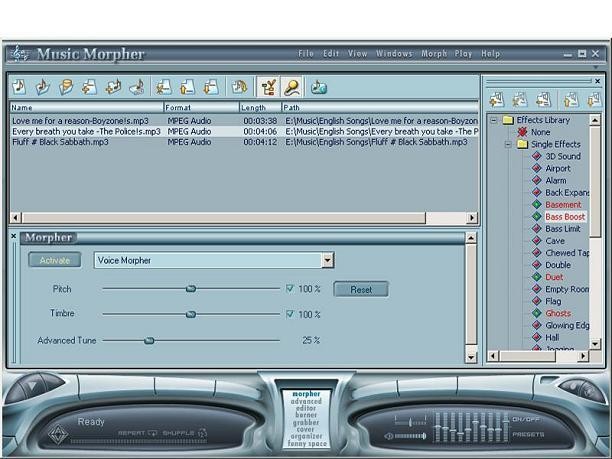Click the move-up arrow icon in main toolbar
This screenshot has width=612, height=459.
(x=187, y=87)
